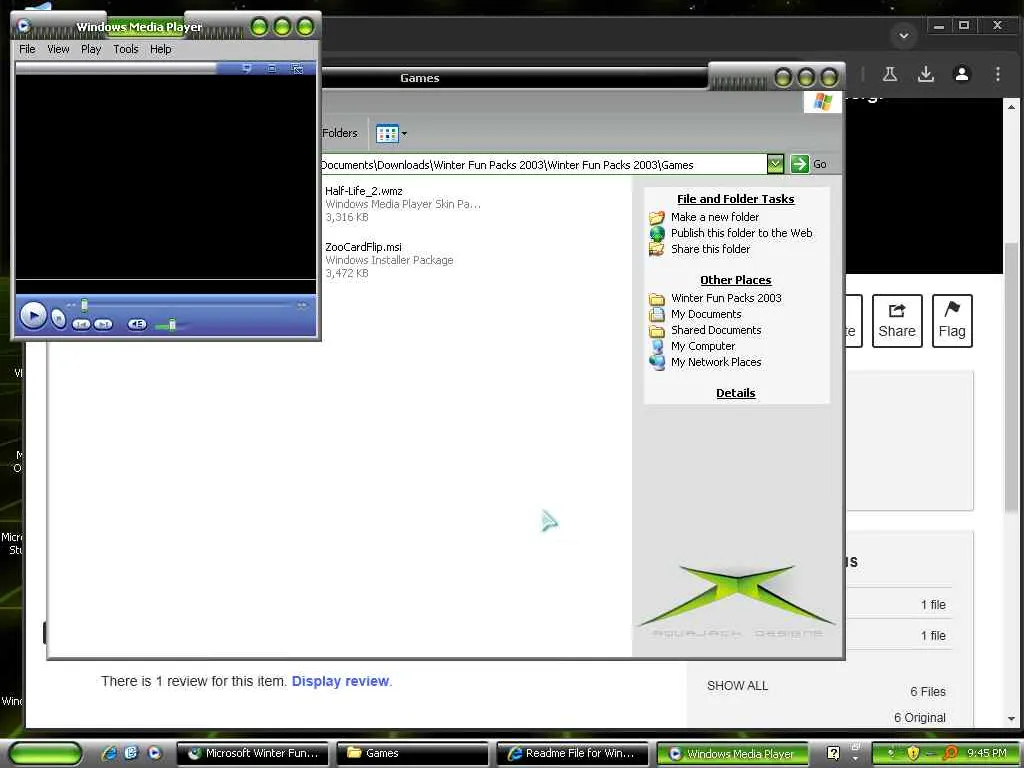Open My Documents from Other Places

(706, 314)
